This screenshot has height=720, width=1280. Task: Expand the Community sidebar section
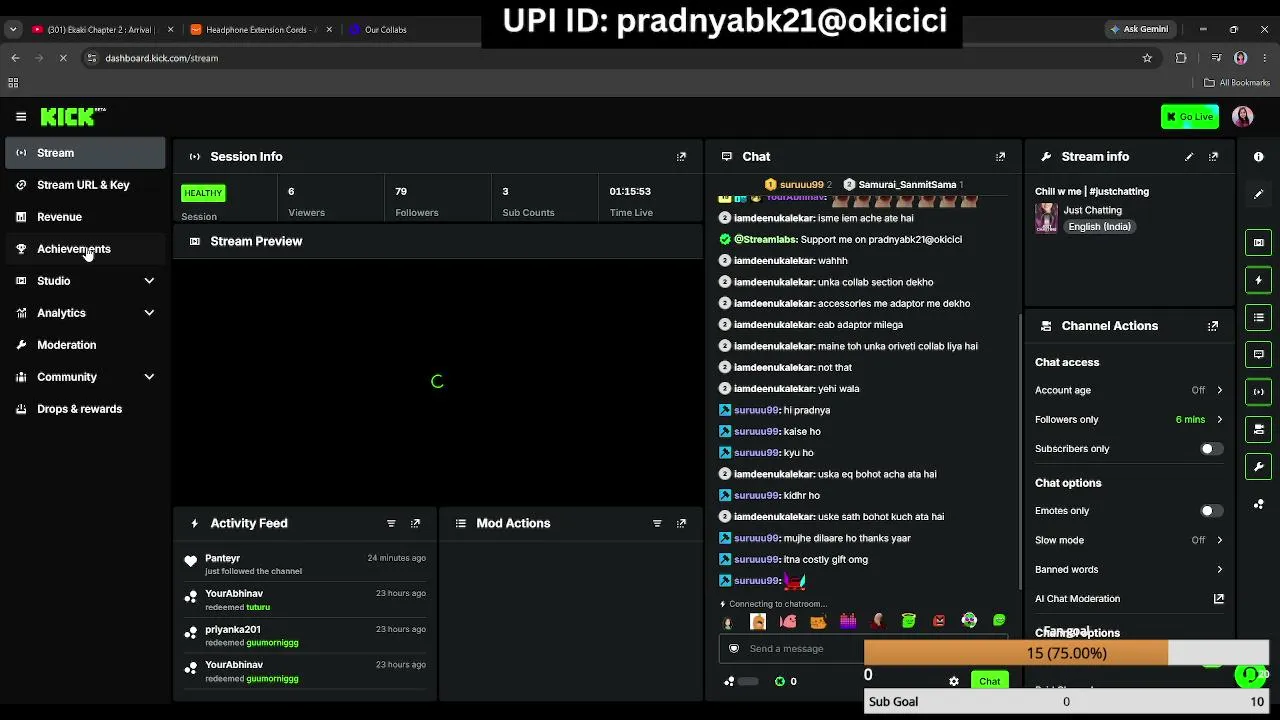(x=149, y=377)
